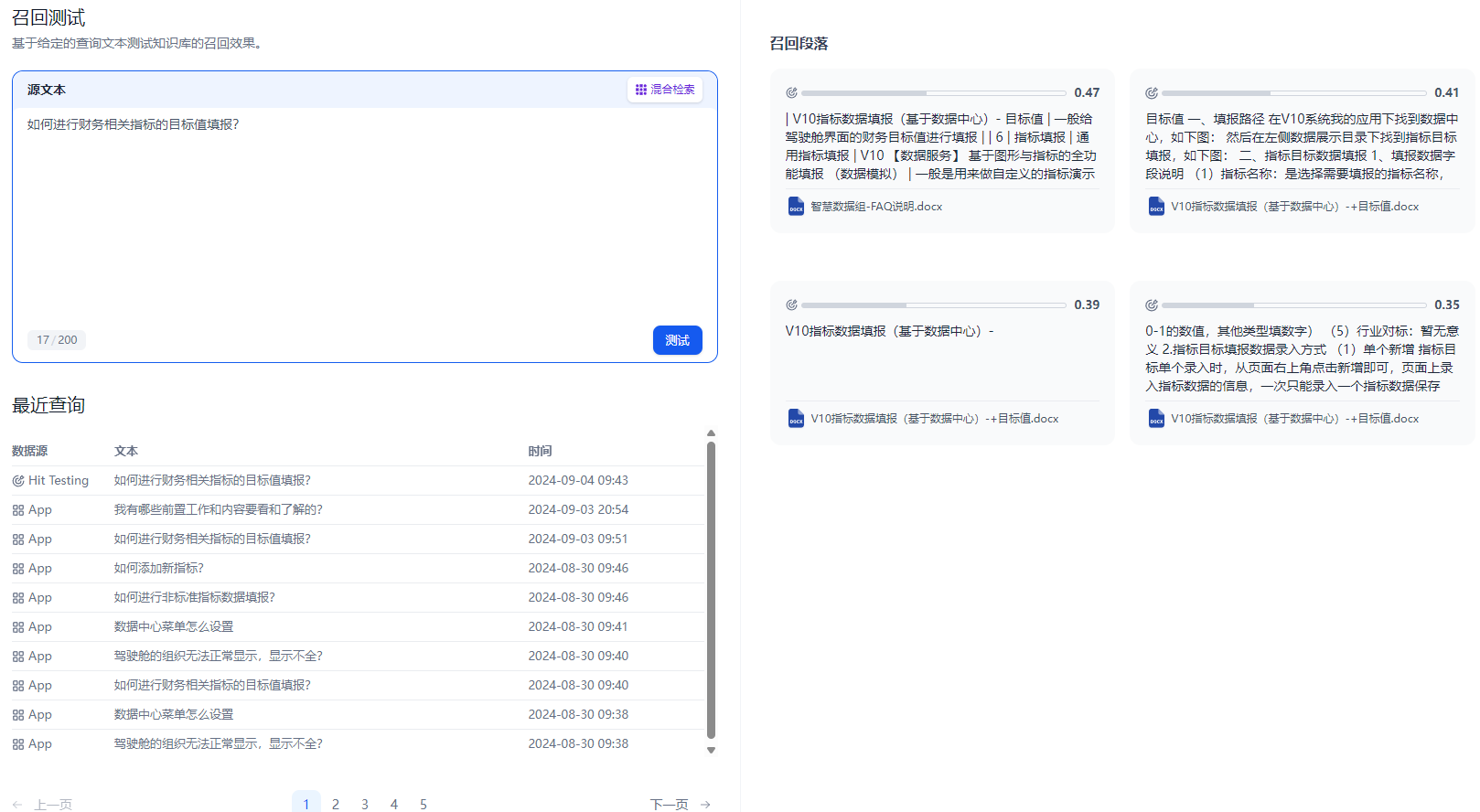
Task: Open the 0.39 card text V10指标数据填报
Action: pos(889,331)
